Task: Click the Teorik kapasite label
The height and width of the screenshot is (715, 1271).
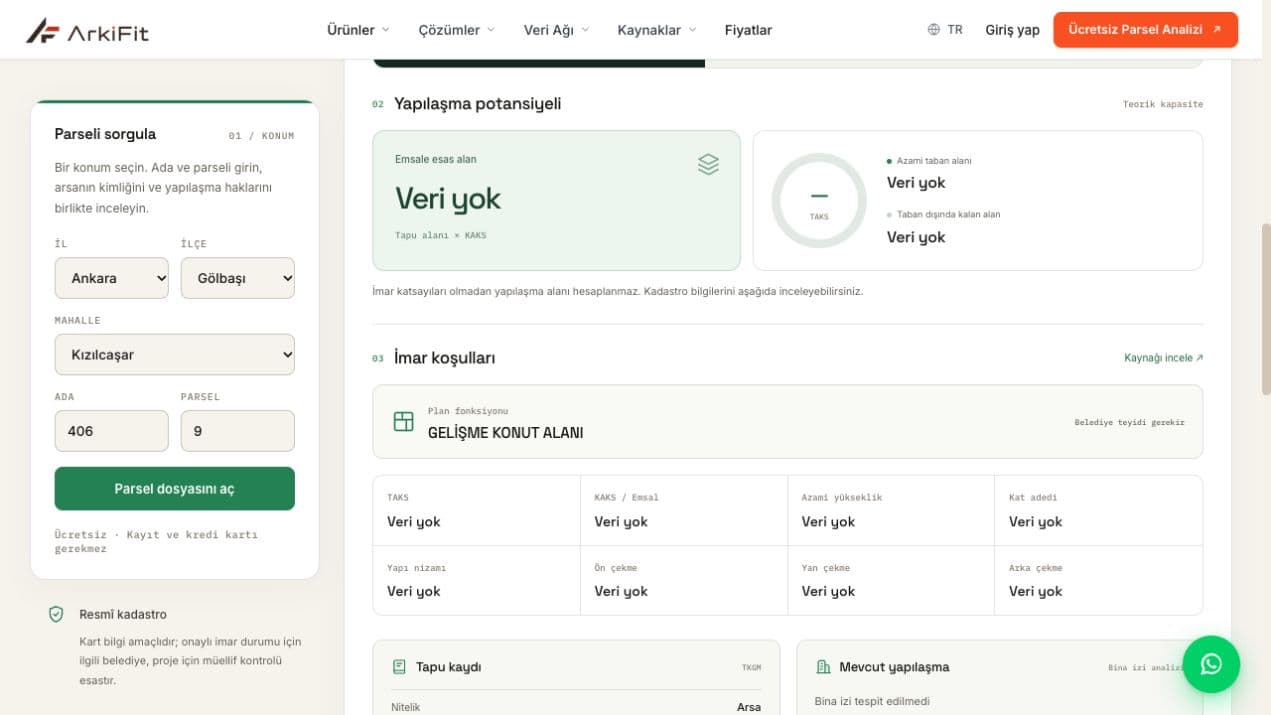Action: [1163, 104]
